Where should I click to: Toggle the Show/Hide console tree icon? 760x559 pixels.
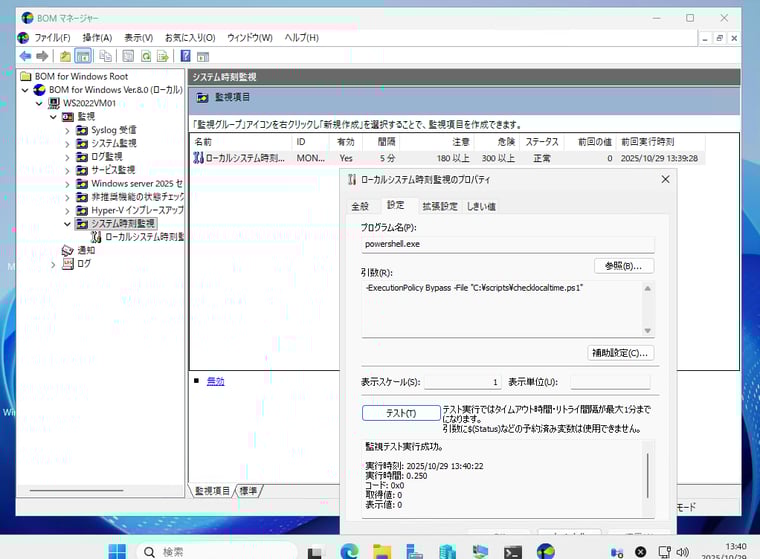83,56
